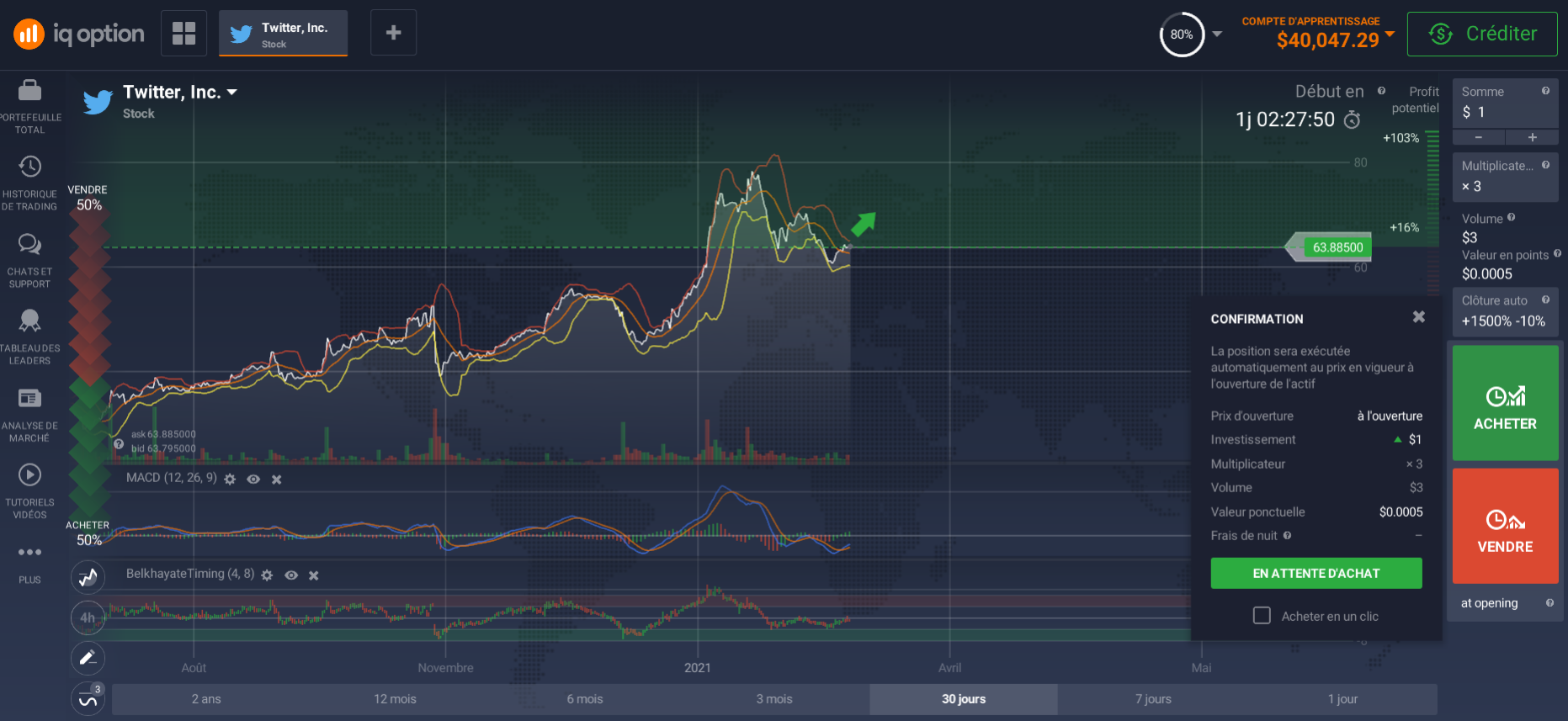Click the $40,047.29 practice balance

1327,40
